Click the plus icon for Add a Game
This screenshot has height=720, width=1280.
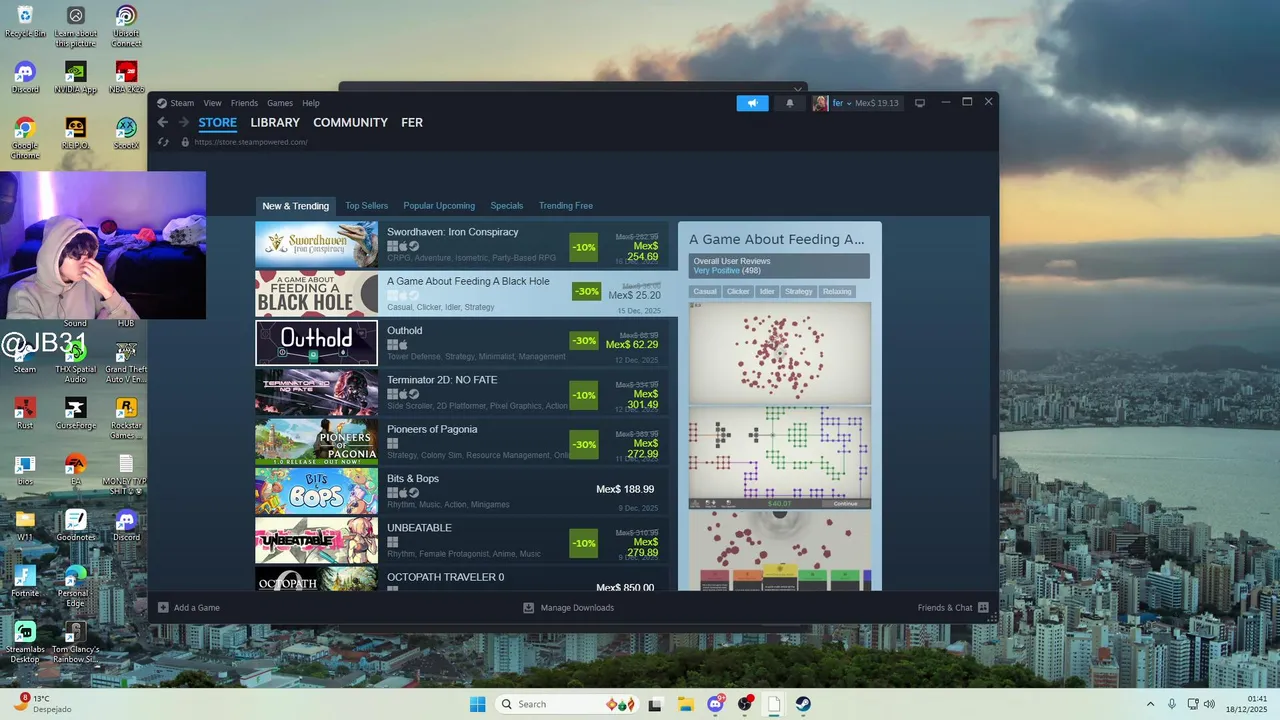163,607
